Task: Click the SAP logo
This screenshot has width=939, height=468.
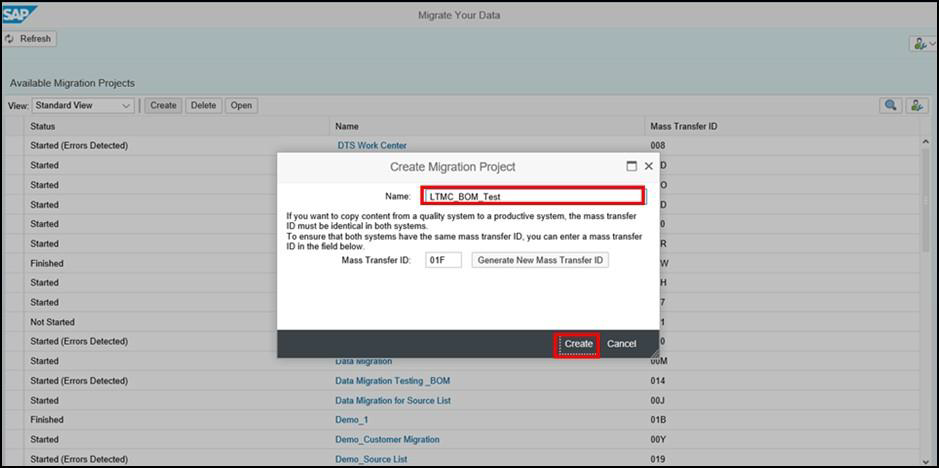Action: 20,14
